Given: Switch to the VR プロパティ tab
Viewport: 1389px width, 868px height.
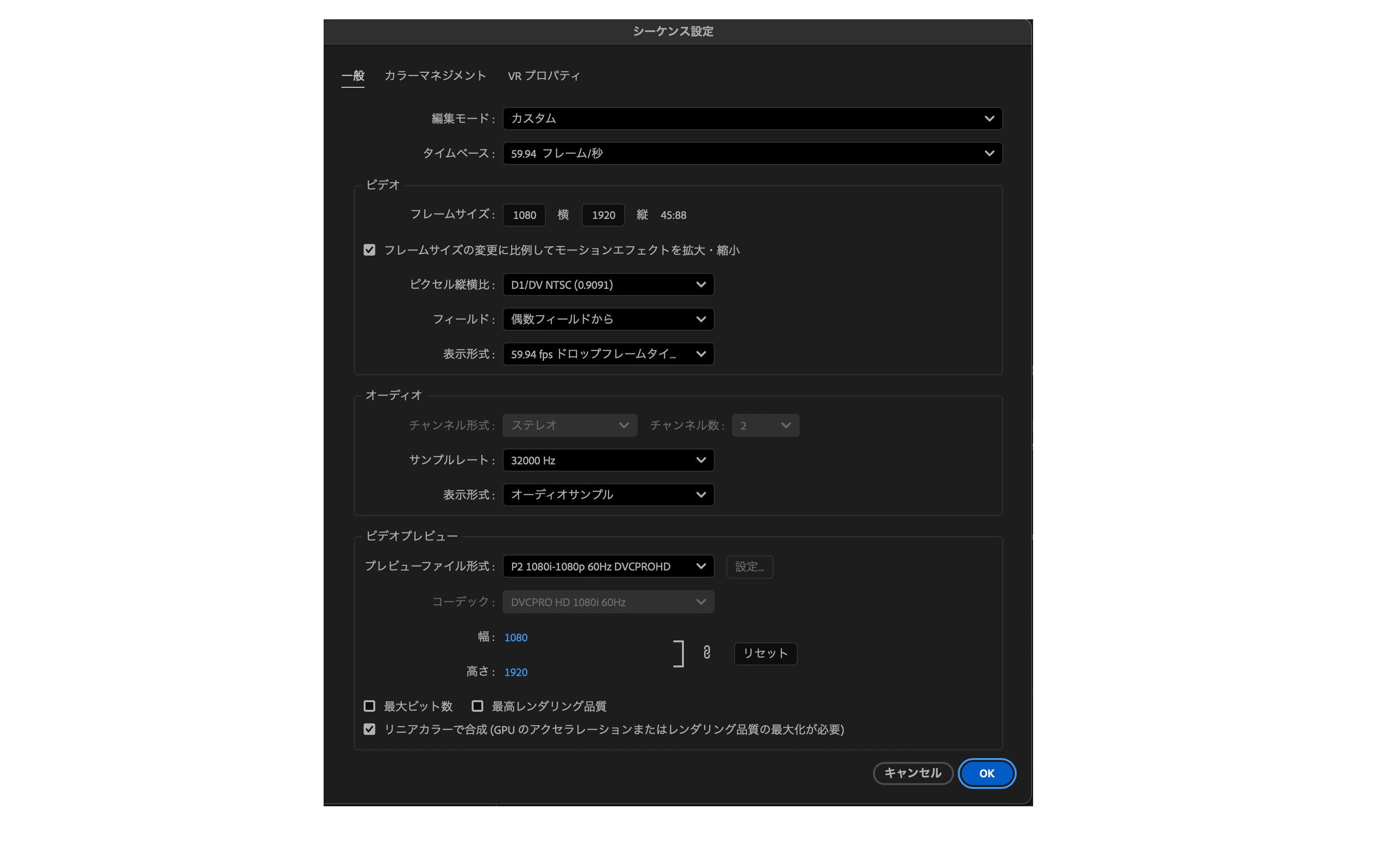Looking at the screenshot, I should point(544,76).
